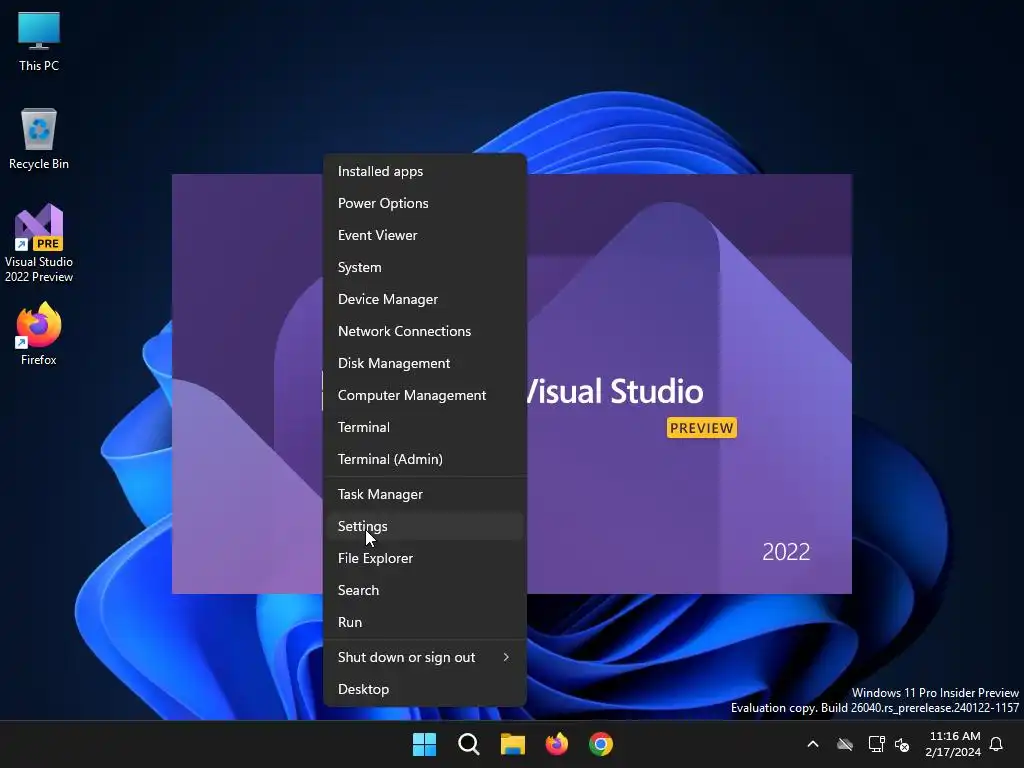Select Search in the Win+X menu

click(424, 590)
